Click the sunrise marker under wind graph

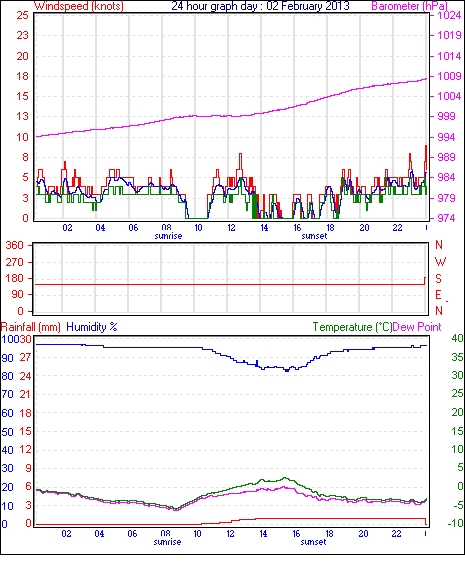click(168, 236)
